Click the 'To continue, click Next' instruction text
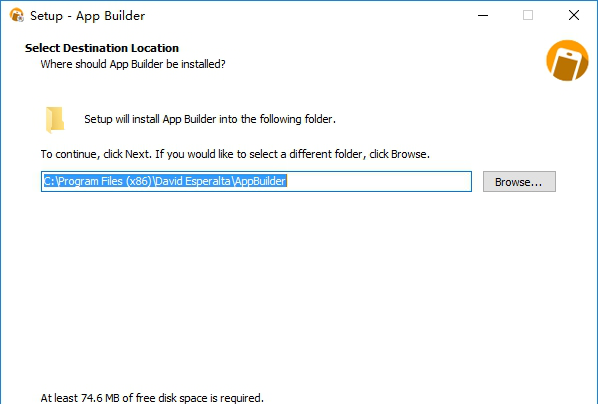This screenshot has width=598, height=420. (235, 154)
